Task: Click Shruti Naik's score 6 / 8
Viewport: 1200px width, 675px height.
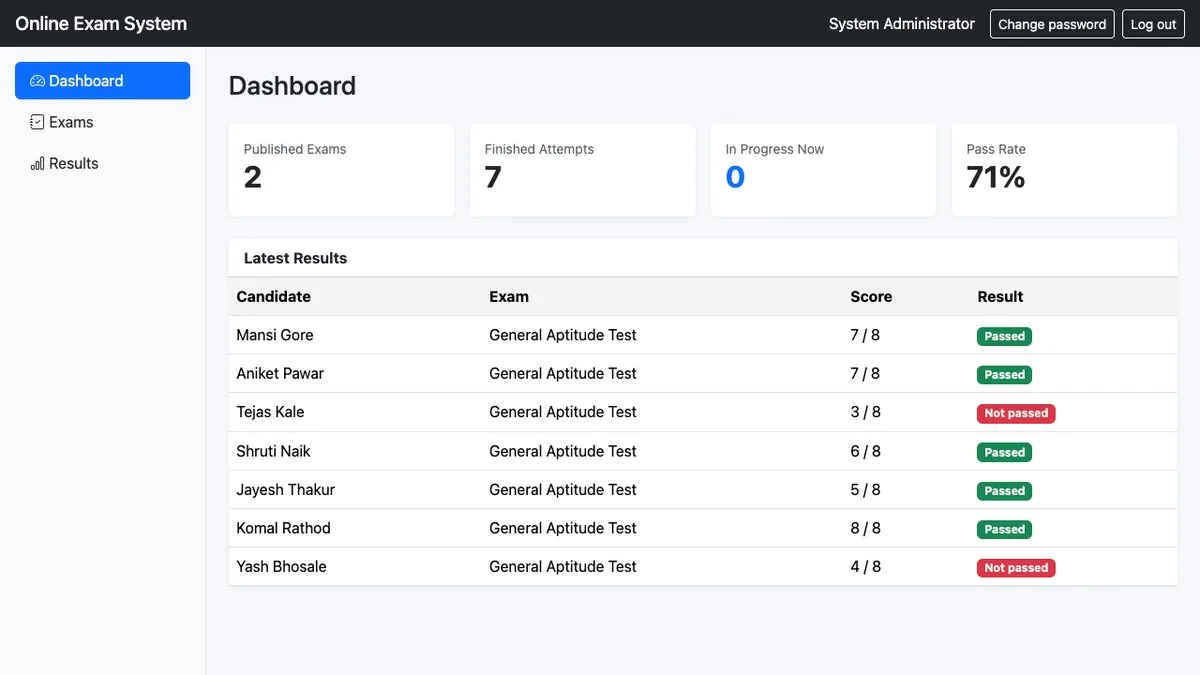Action: click(865, 451)
